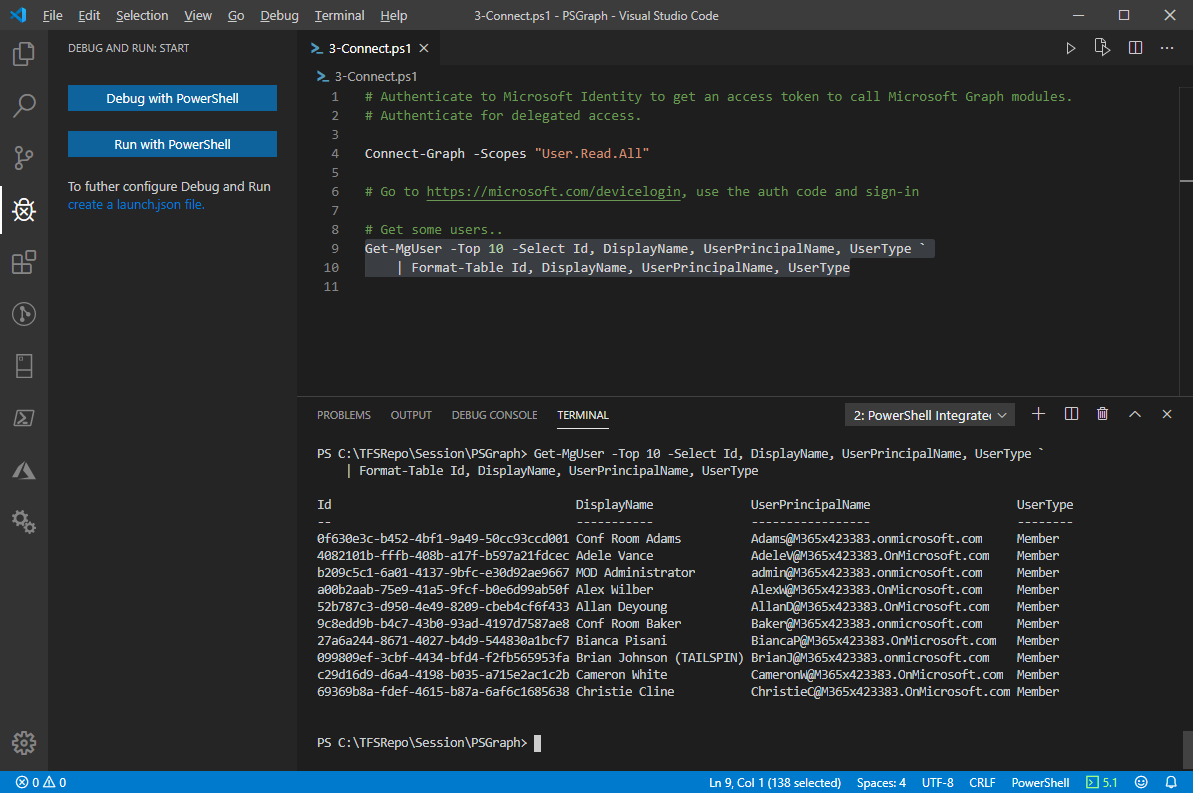The width and height of the screenshot is (1193, 793).
Task: Create a new terminal with the plus icon
Action: 1038,413
